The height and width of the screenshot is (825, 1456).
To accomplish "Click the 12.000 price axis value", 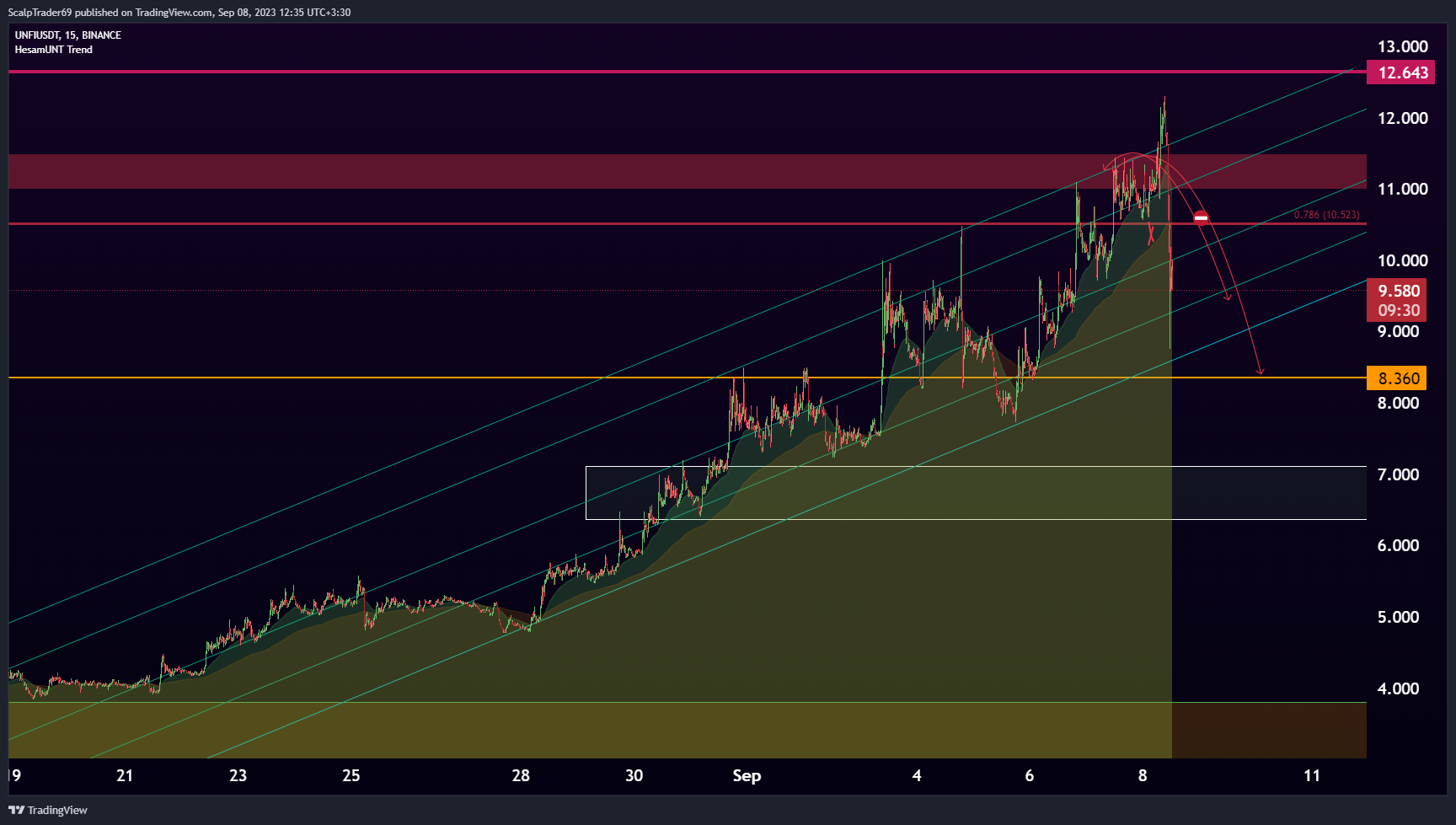I will (x=1402, y=118).
